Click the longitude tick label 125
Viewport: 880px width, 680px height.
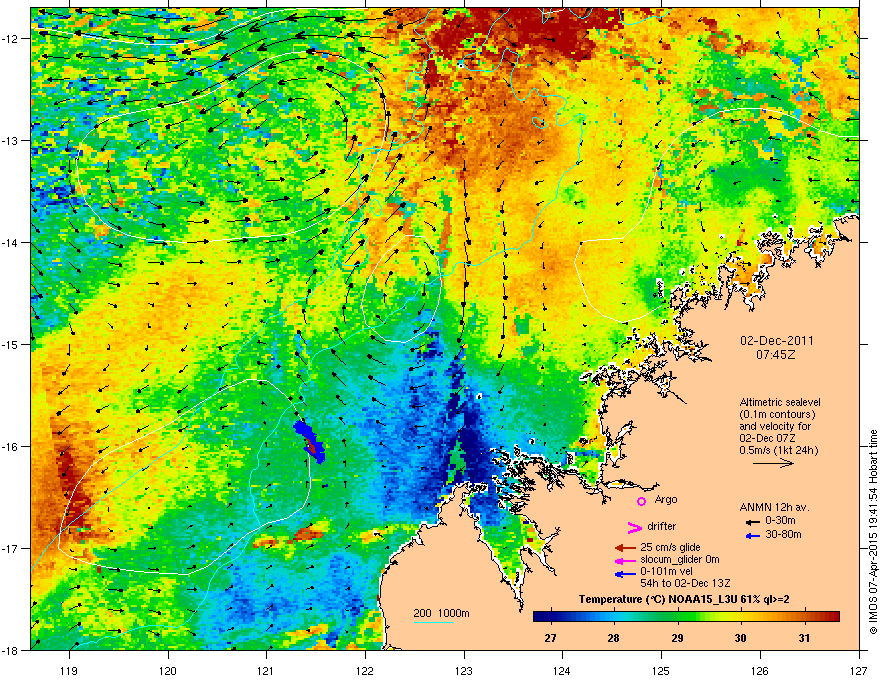tap(661, 670)
